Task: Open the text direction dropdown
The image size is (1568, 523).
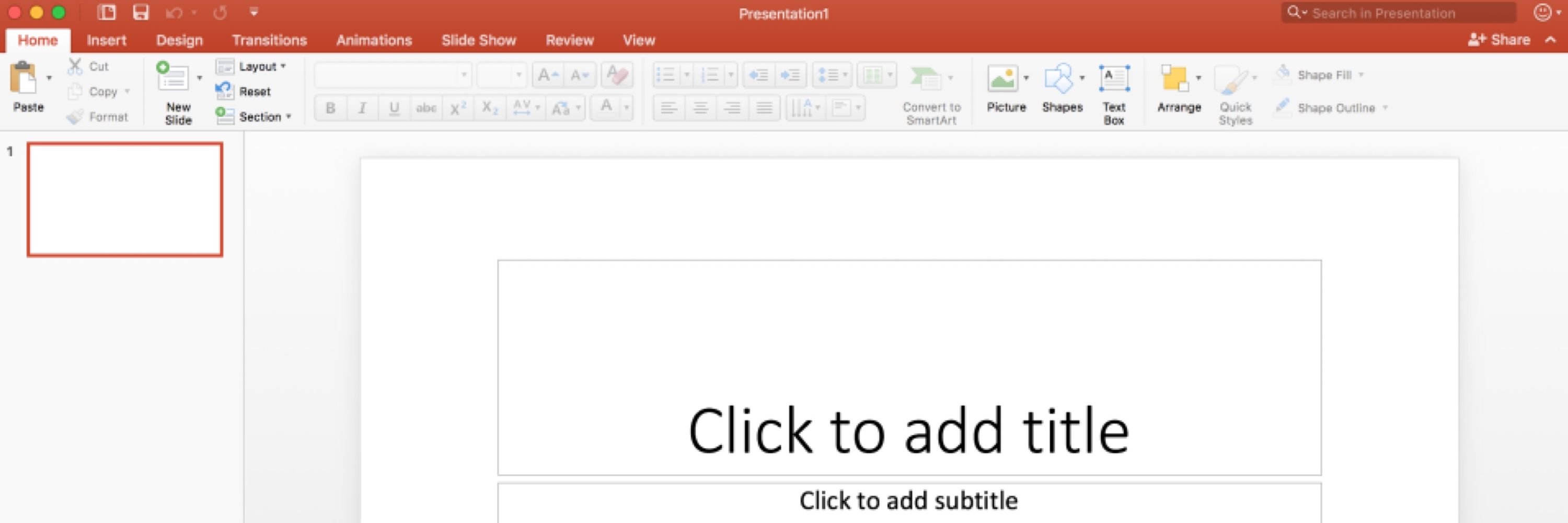Action: [806, 108]
